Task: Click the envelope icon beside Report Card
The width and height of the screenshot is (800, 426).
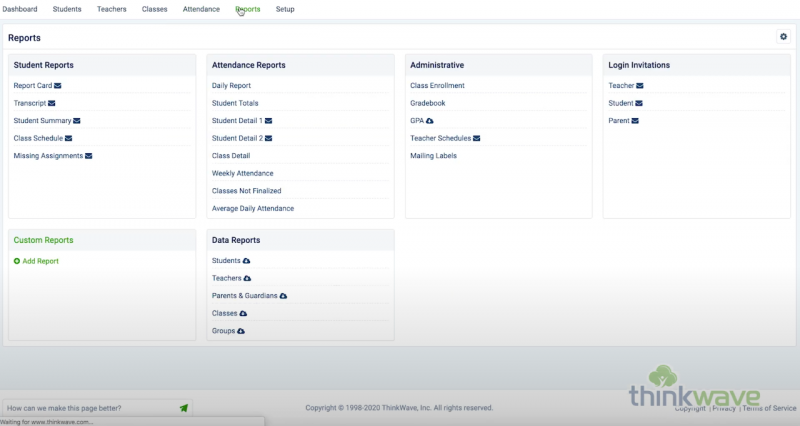Action: pyautogui.click(x=58, y=86)
